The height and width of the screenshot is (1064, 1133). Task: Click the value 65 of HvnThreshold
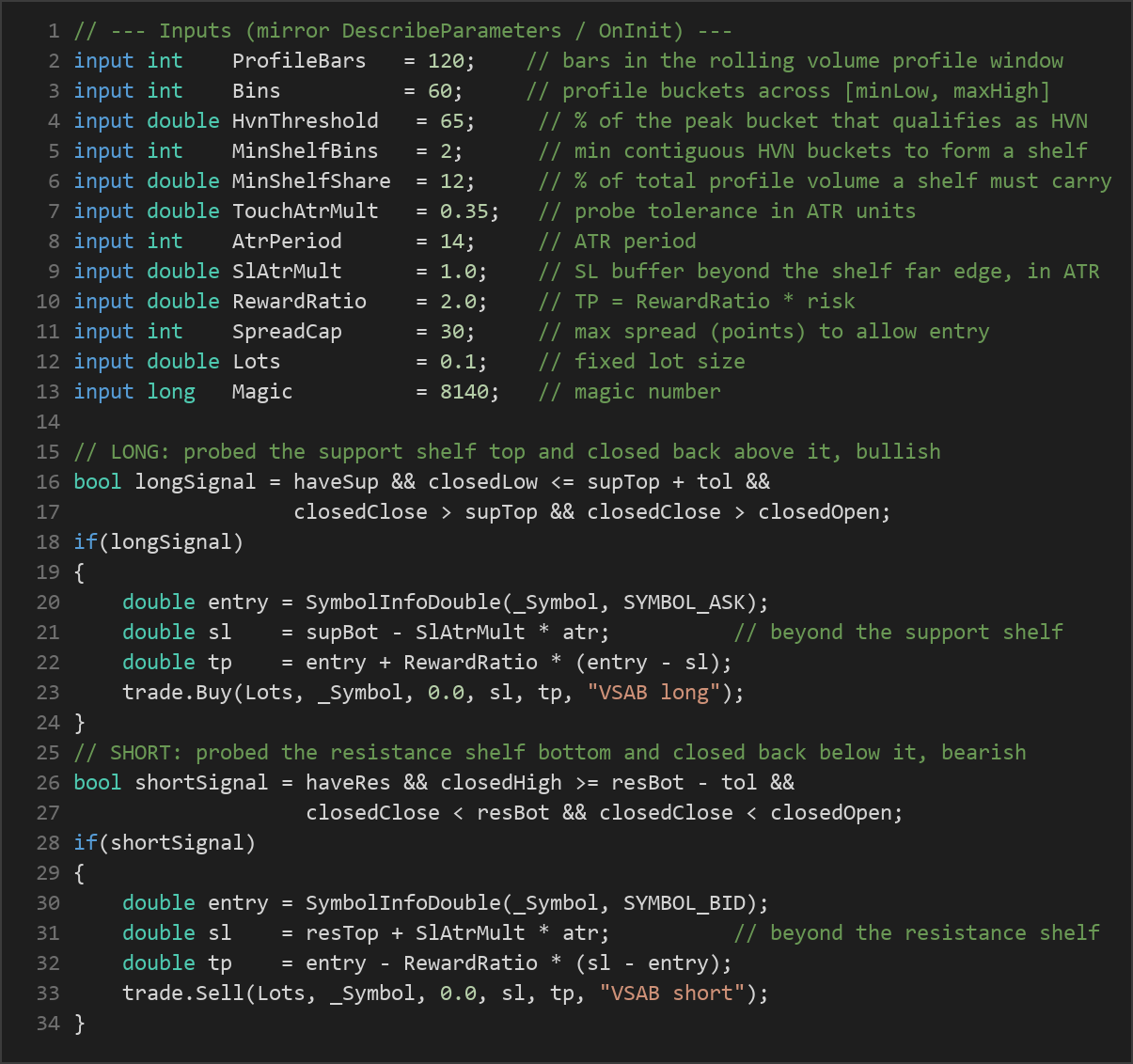point(452,121)
